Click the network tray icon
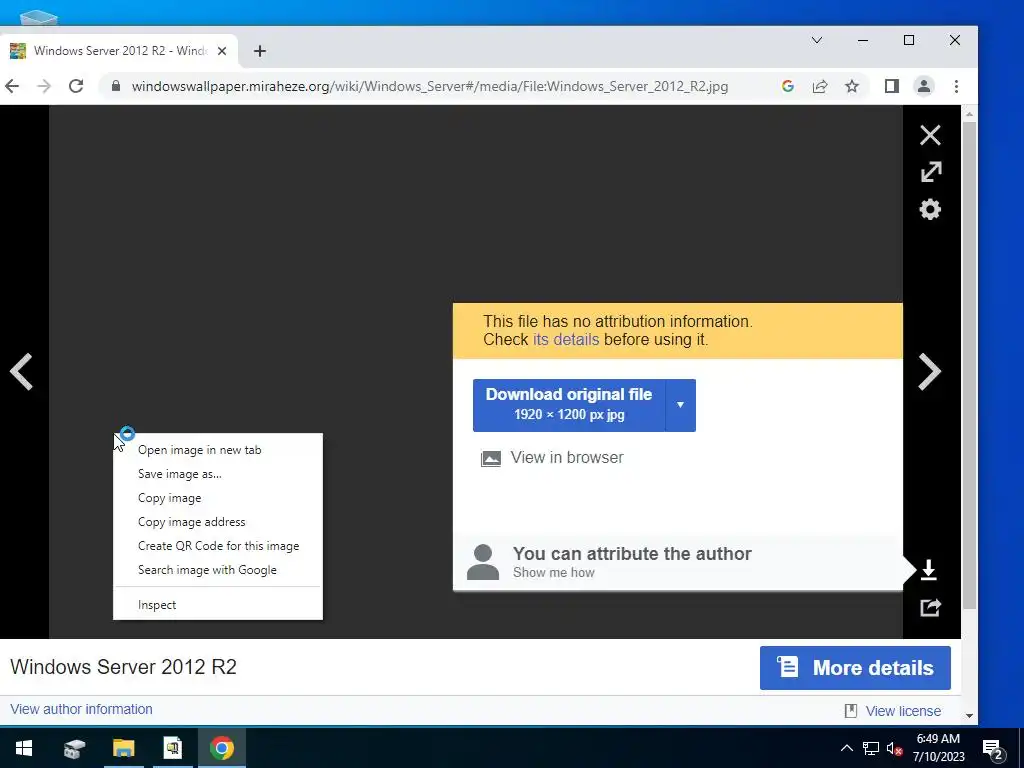 (x=871, y=748)
